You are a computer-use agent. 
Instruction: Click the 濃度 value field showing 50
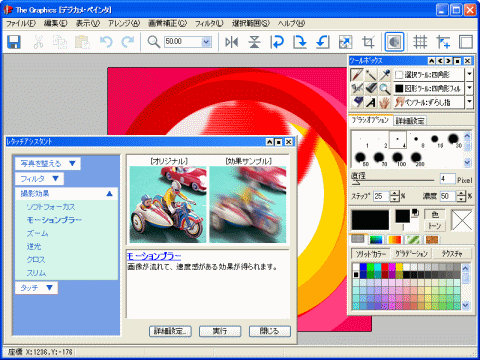(x=448, y=196)
